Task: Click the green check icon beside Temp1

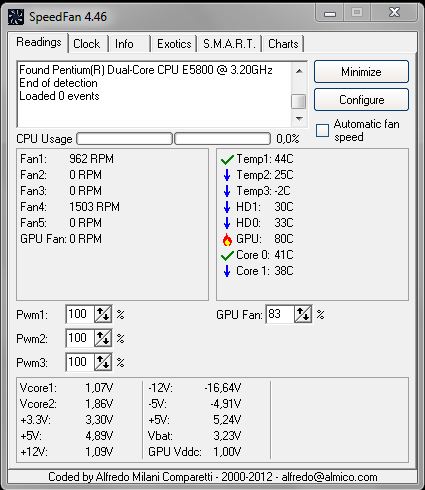Action: pos(227,159)
